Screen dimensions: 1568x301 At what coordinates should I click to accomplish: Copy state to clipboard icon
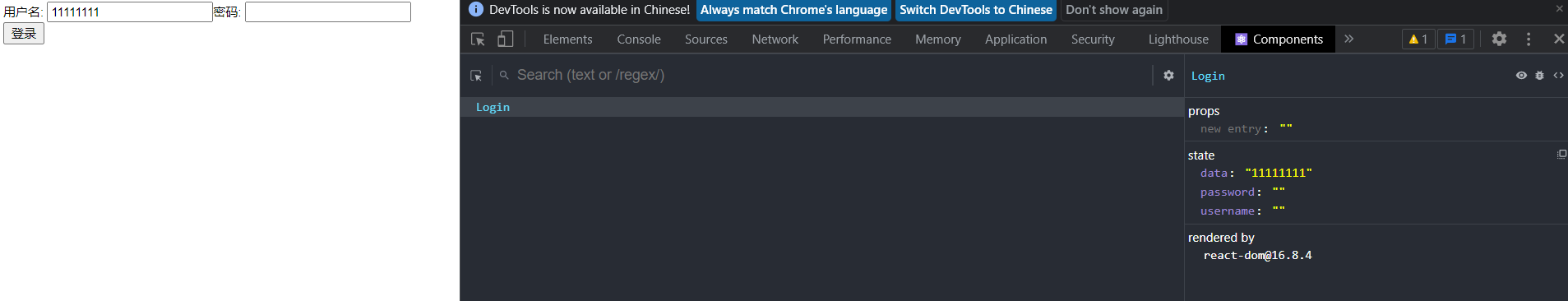click(x=1561, y=155)
